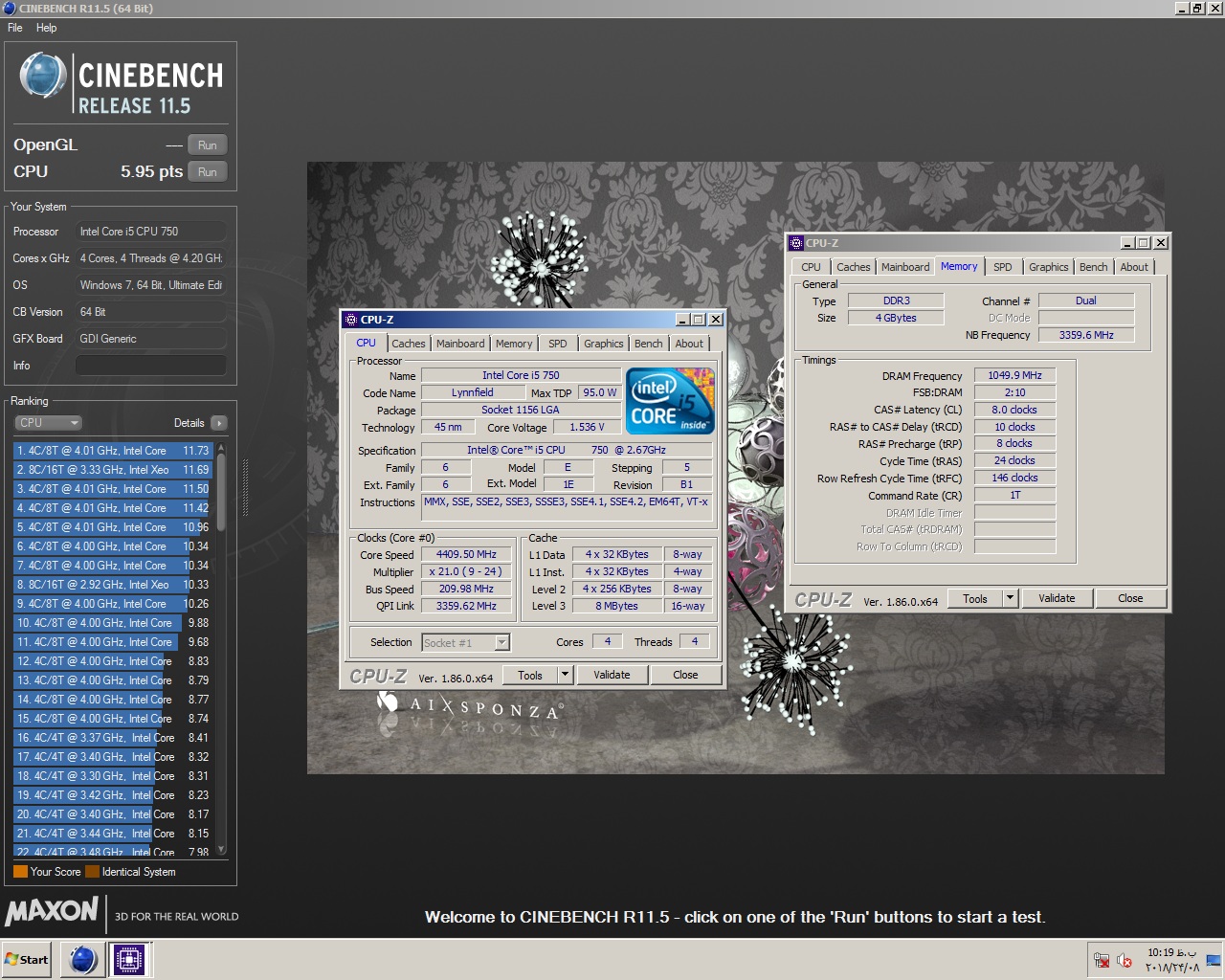Click the Intel Core i5 logo badge

tap(670, 401)
